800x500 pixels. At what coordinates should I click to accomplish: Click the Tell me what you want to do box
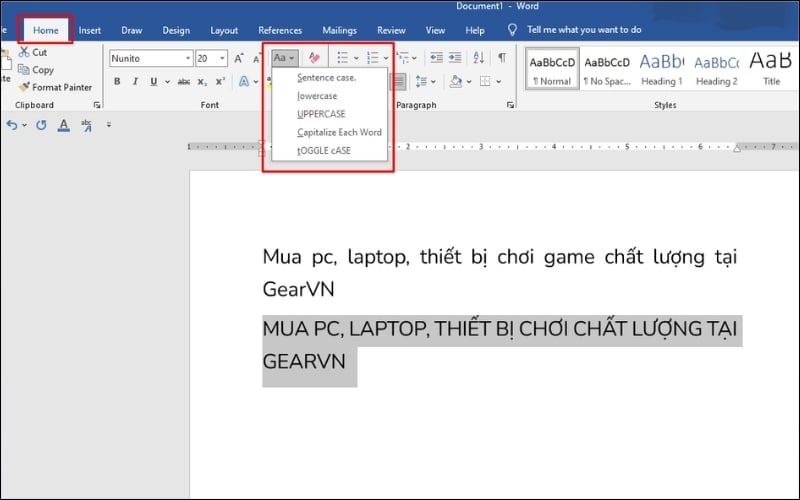click(x=584, y=30)
